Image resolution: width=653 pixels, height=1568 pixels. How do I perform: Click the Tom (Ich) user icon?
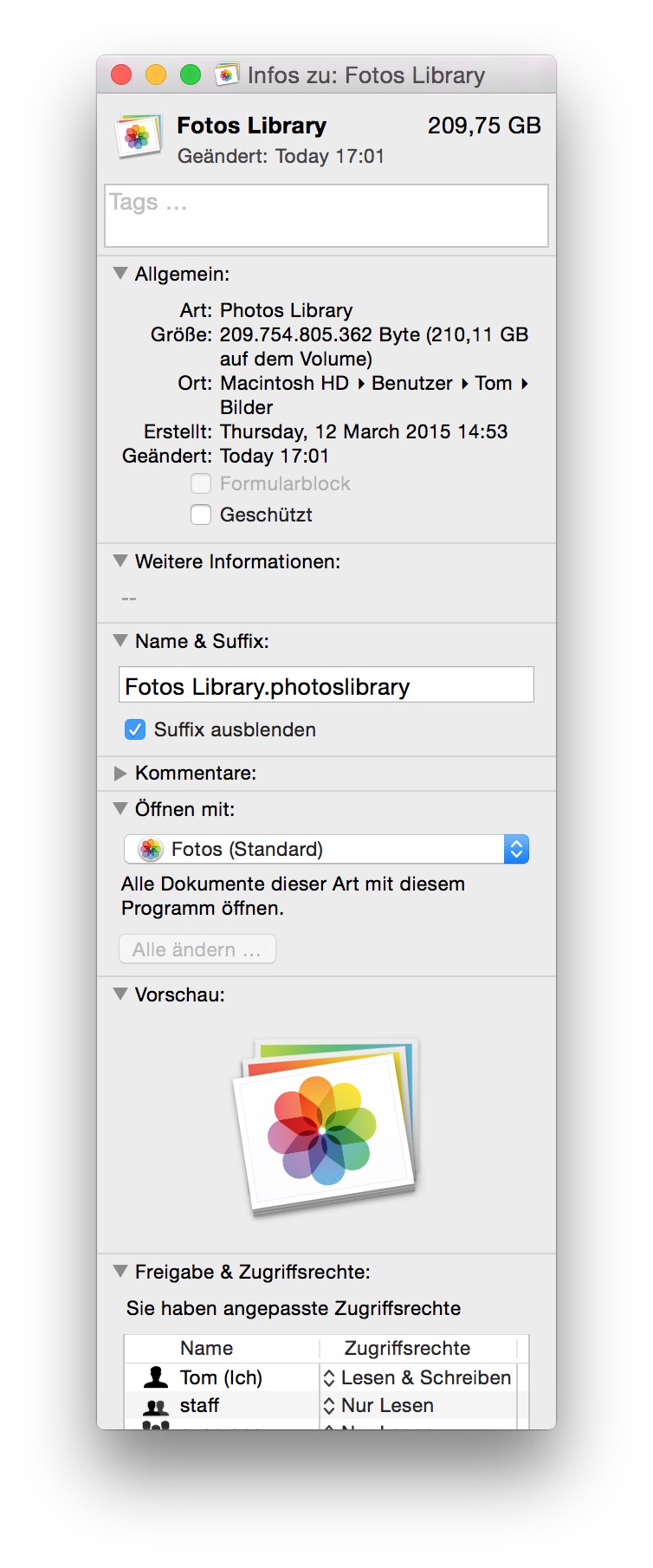coord(156,1377)
